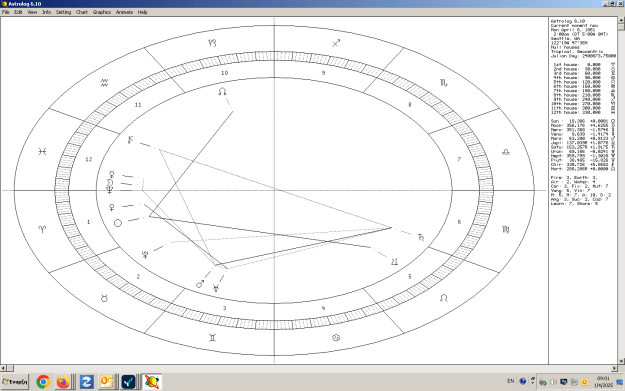Image resolution: width=625 pixels, height=391 pixels.
Task: Open Google Chrome from the taskbar
Action: coord(43,382)
